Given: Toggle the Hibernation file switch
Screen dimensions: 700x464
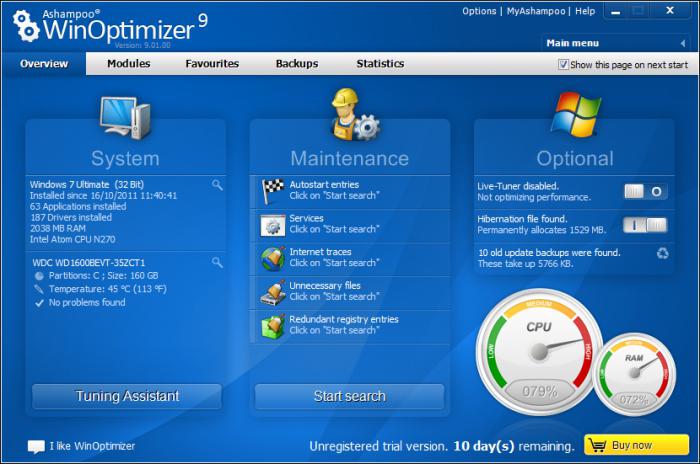Looking at the screenshot, I should click(x=646, y=225).
